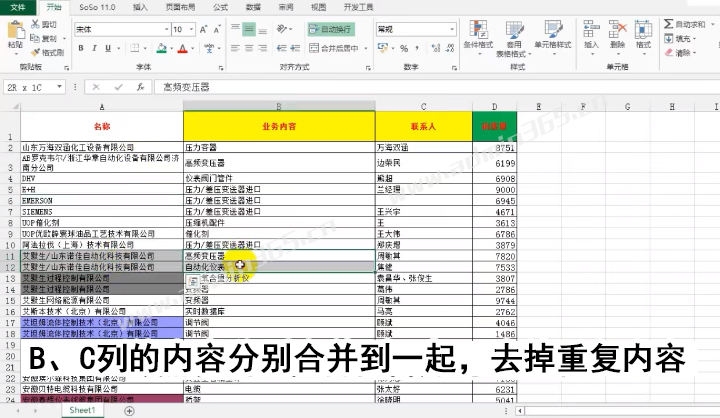The height and width of the screenshot is (418, 720).
Task: Increase decimal places
Action: tap(436, 48)
